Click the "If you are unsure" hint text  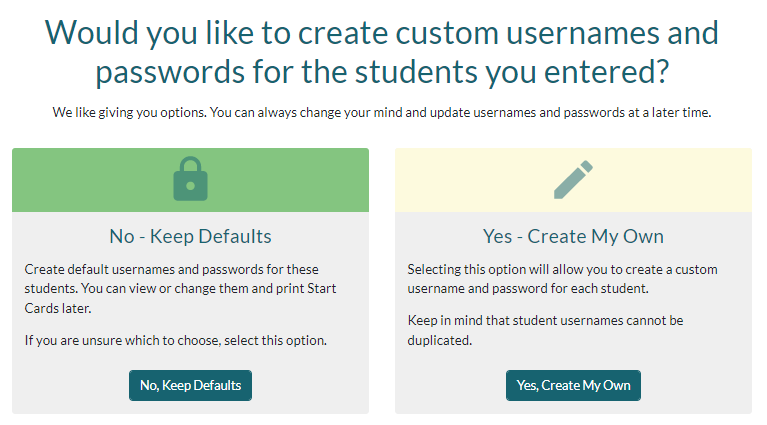[x=176, y=341]
